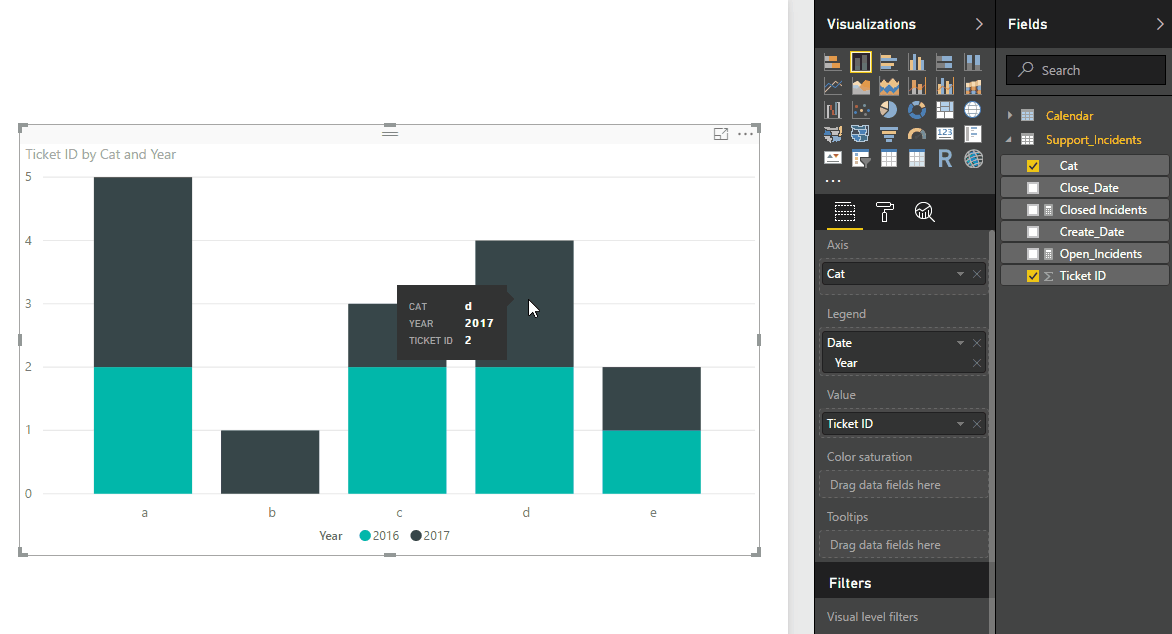The height and width of the screenshot is (634, 1172).
Task: Select the funnel chart visual
Action: 889,134
